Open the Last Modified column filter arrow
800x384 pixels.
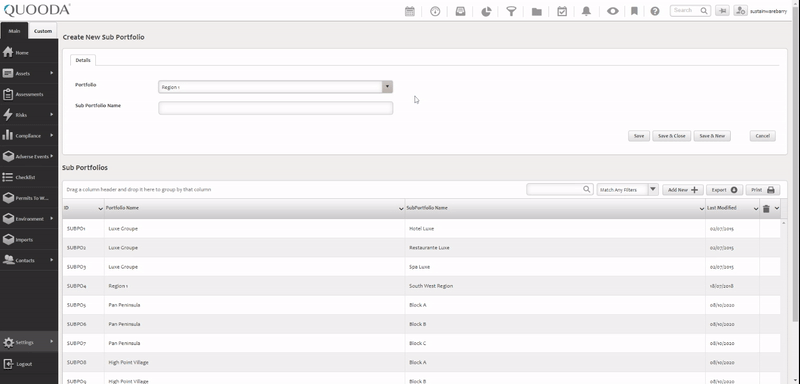click(756, 209)
